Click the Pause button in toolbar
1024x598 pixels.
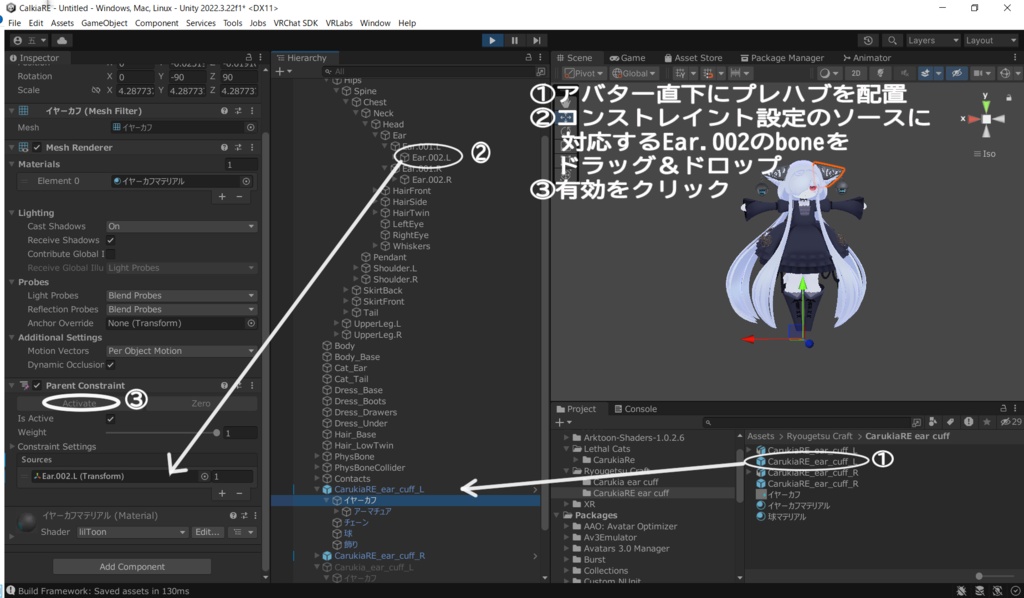[x=515, y=40]
